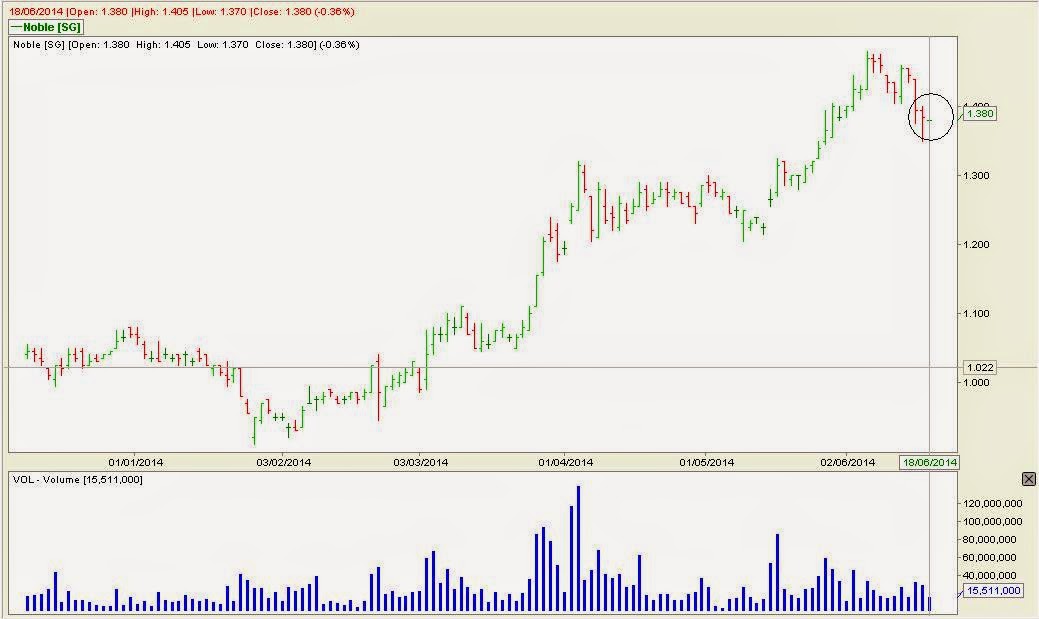Click the 1.022 crosshair price label
The image size is (1039, 619).
pyautogui.click(x=980, y=367)
